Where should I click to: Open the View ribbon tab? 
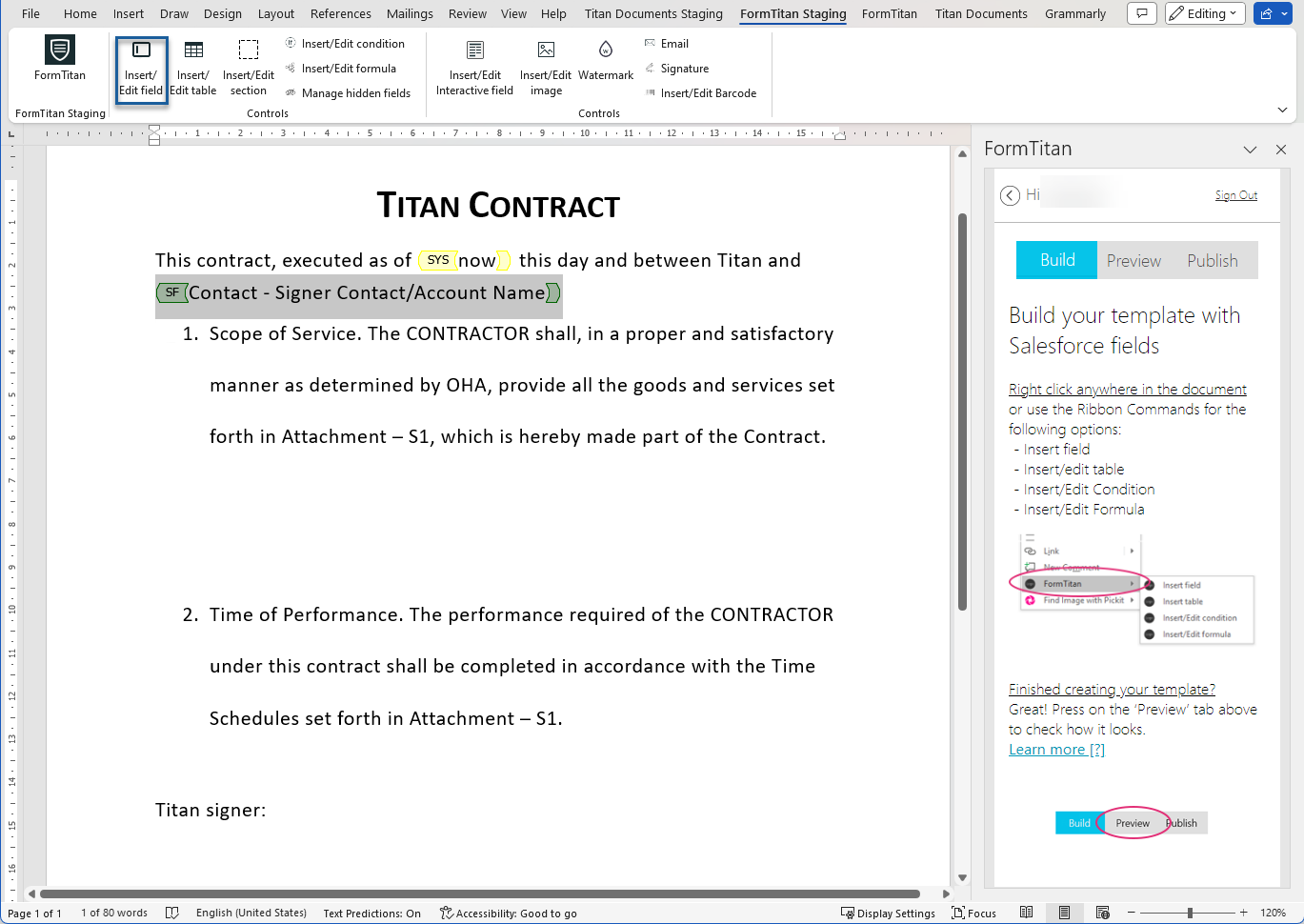coord(514,13)
